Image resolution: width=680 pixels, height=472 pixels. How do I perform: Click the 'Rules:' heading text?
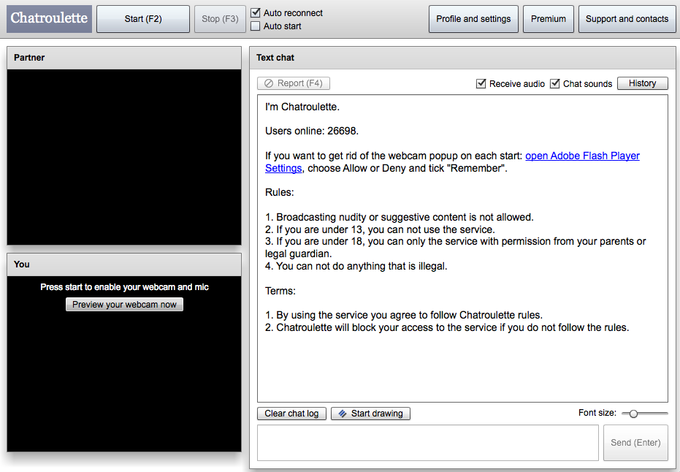(279, 192)
